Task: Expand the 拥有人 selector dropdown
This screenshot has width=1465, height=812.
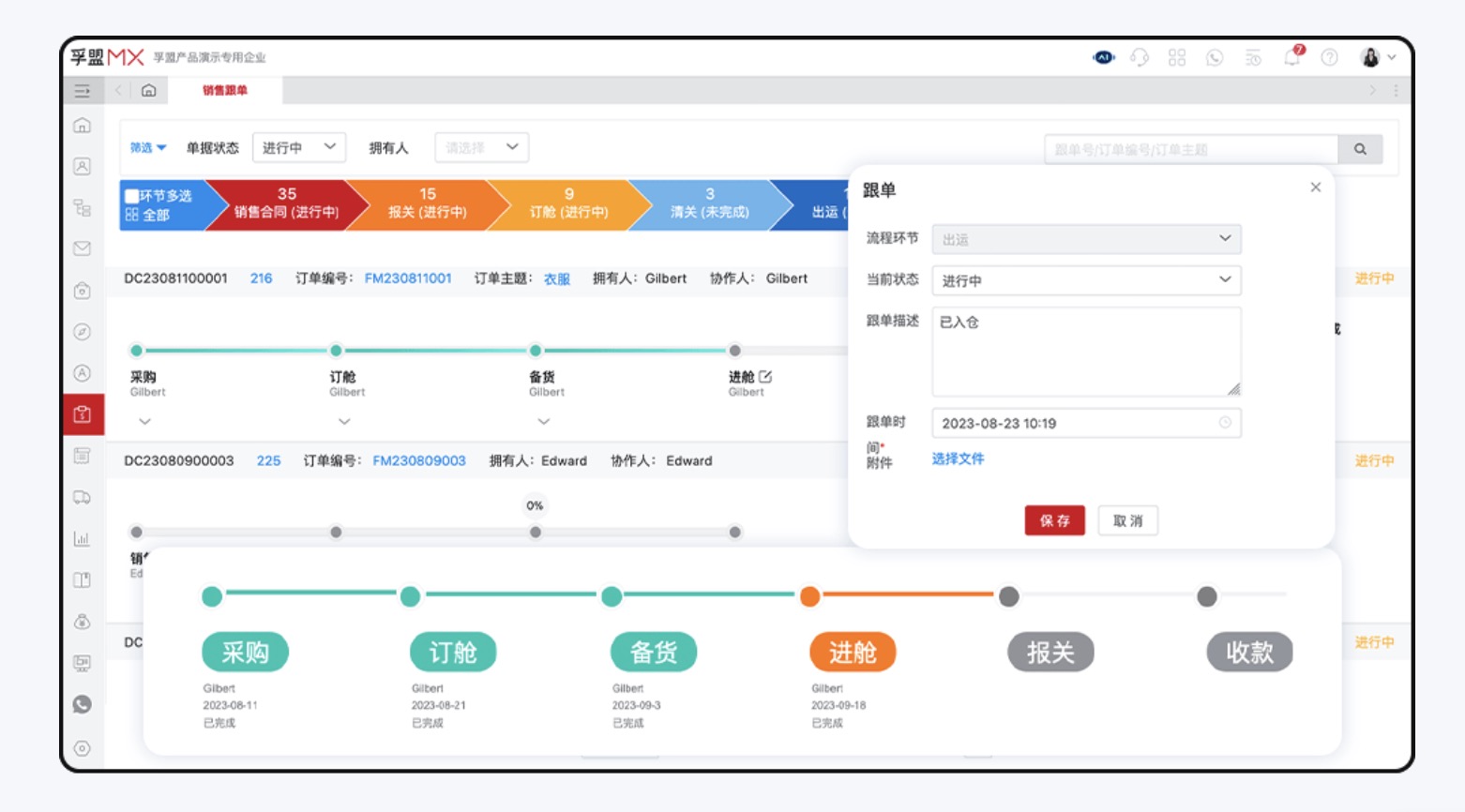Action: (481, 147)
